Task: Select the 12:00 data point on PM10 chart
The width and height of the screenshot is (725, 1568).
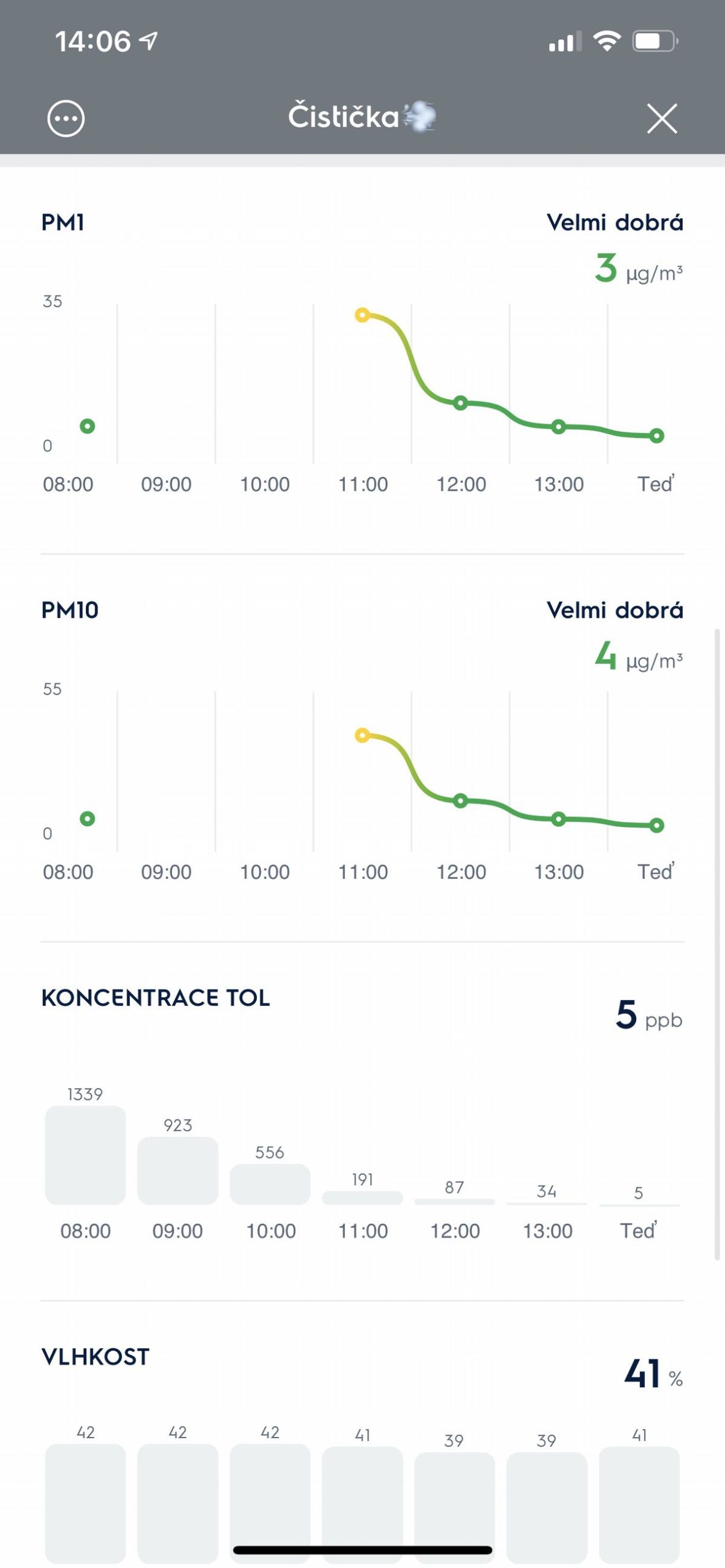Action: pyautogui.click(x=460, y=800)
